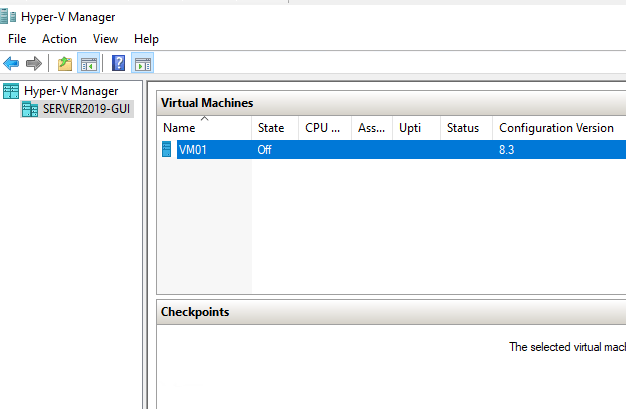The width and height of the screenshot is (626, 409).
Task: Click the Back arrow toolbar icon
Action: (x=11, y=63)
